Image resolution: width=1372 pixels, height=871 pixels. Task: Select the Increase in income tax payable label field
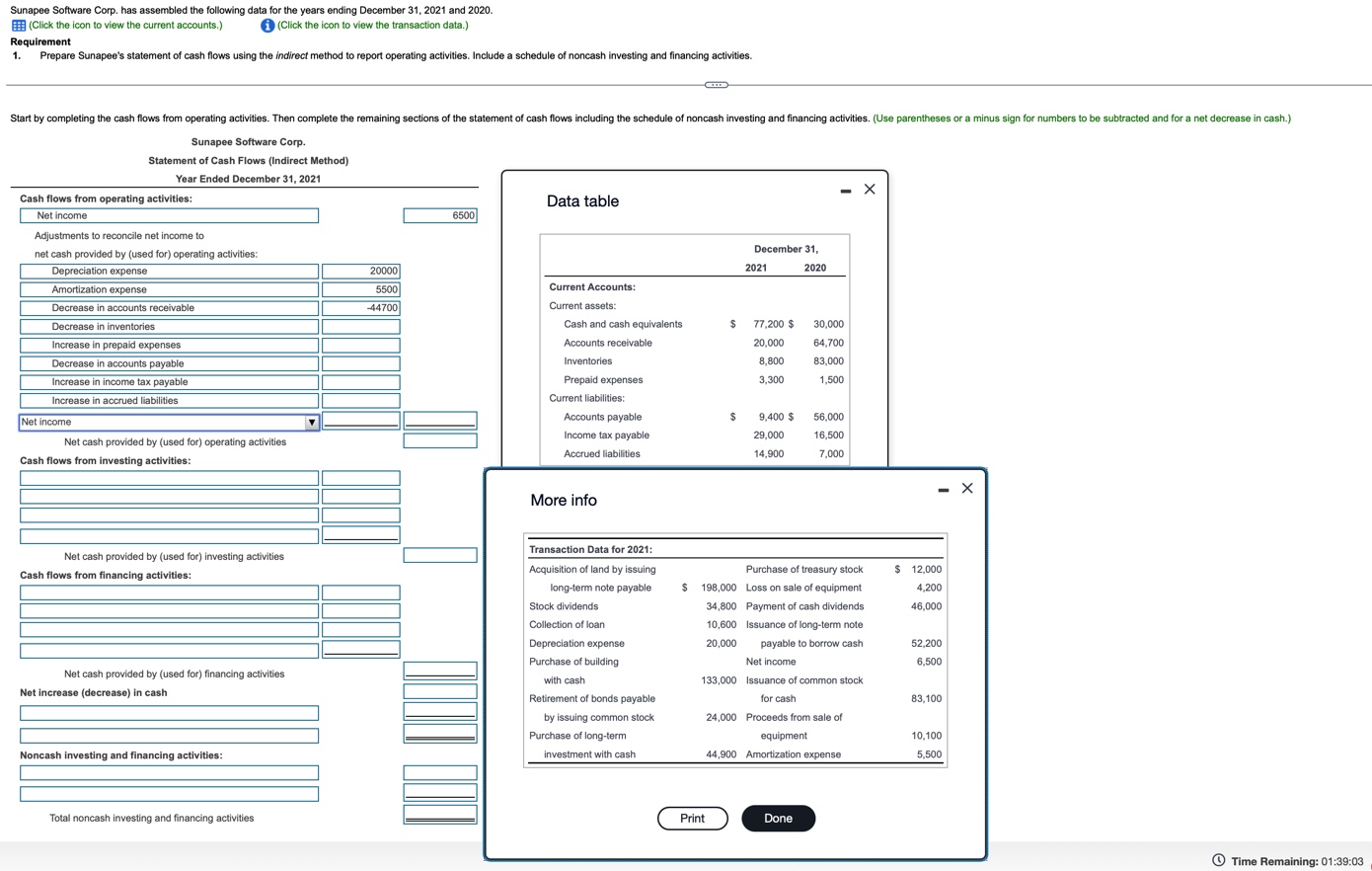click(x=170, y=382)
